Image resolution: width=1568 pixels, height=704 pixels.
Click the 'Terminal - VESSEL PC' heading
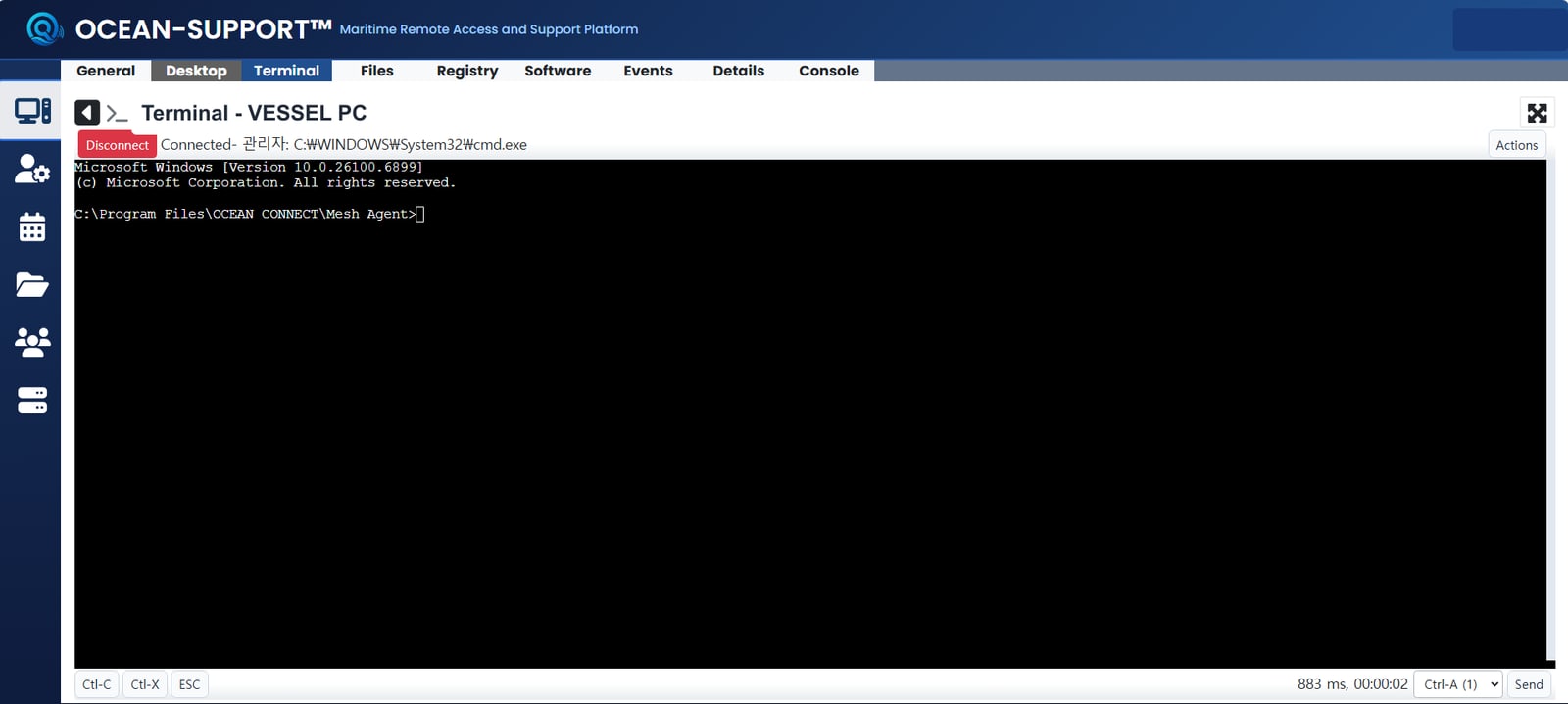coord(254,113)
